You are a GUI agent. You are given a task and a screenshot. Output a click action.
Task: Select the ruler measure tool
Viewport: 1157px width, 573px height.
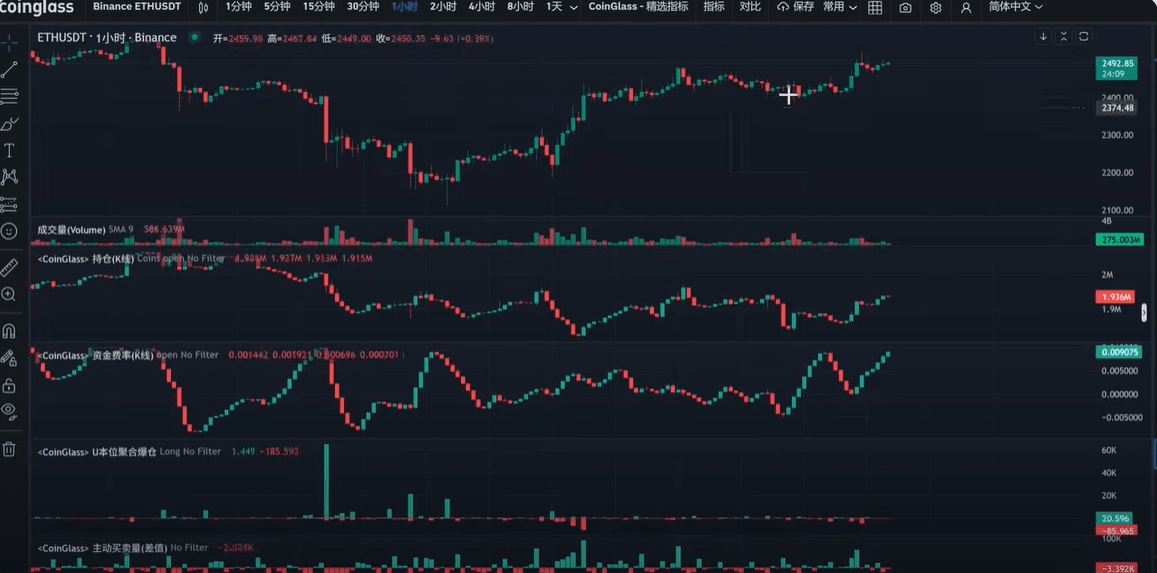click(9, 267)
